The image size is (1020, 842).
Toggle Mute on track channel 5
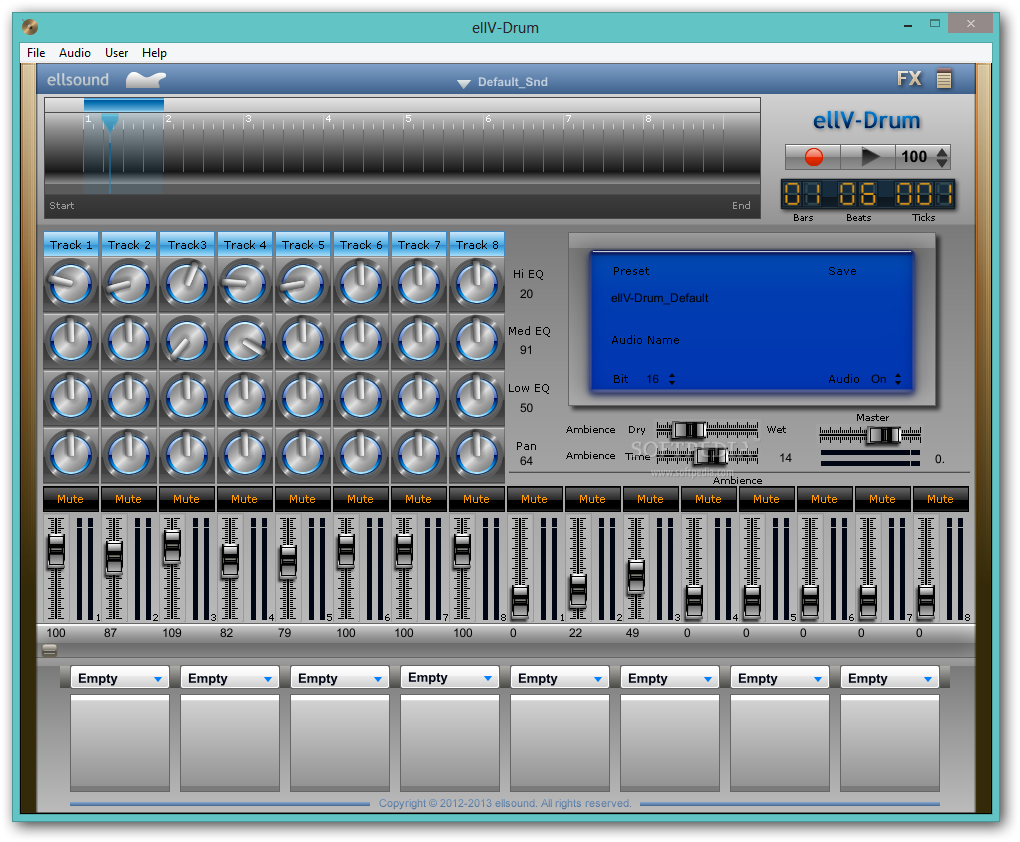[x=302, y=499]
